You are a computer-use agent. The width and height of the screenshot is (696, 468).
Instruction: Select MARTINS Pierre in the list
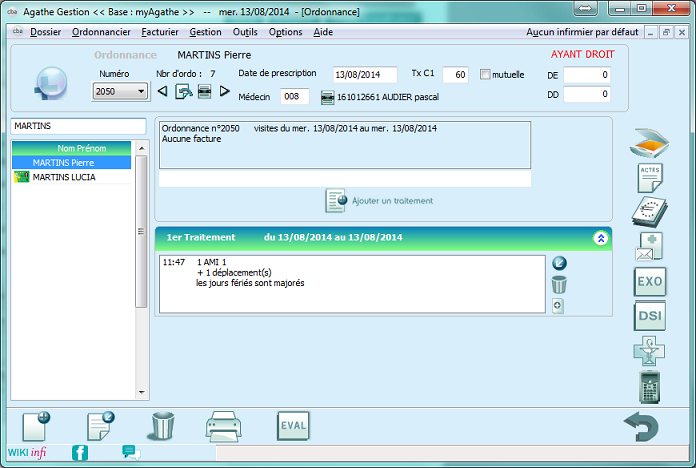pyautogui.click(x=71, y=163)
